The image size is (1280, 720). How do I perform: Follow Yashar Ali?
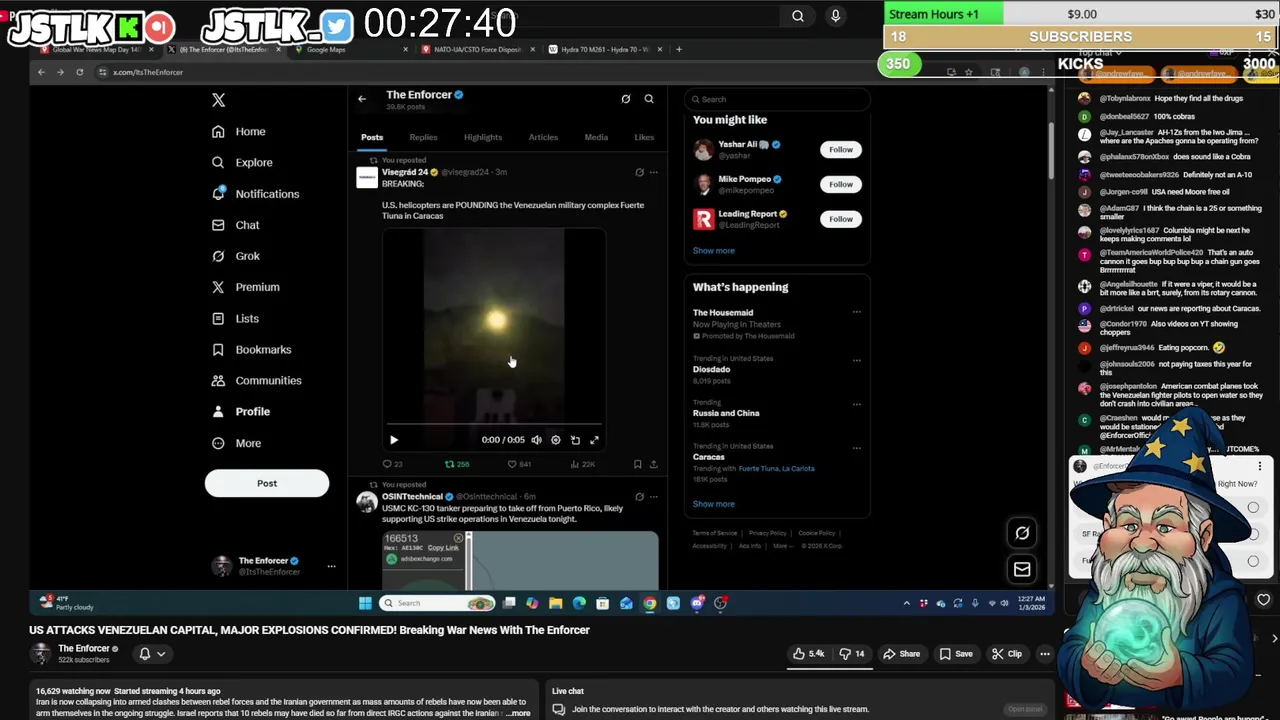(x=841, y=149)
